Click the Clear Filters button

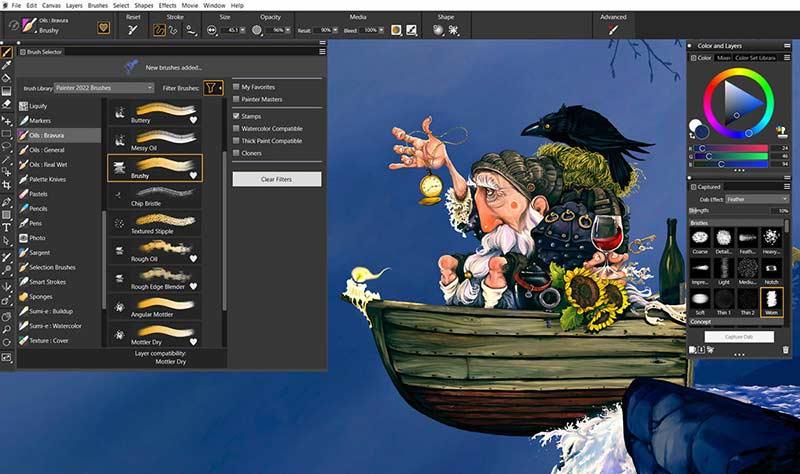pyautogui.click(x=277, y=179)
